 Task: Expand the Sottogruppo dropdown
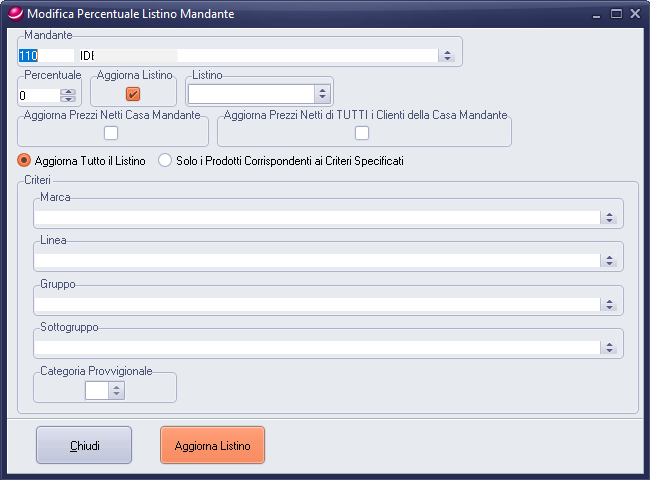click(x=608, y=347)
